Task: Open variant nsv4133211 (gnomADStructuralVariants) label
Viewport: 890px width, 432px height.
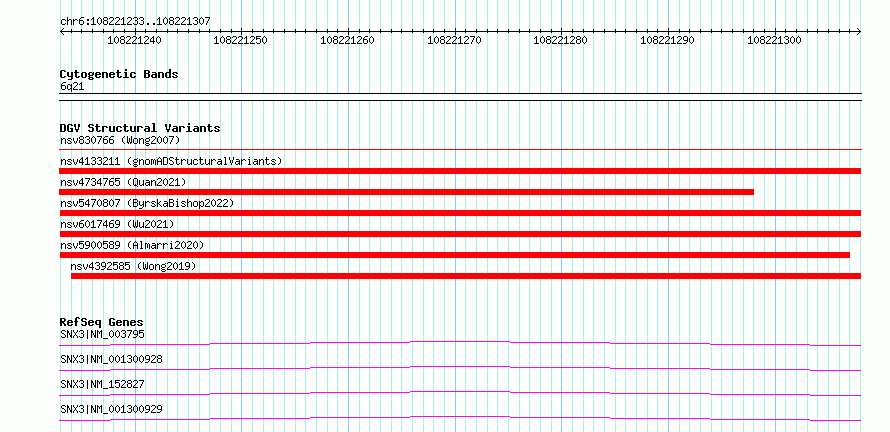Action: point(171,161)
